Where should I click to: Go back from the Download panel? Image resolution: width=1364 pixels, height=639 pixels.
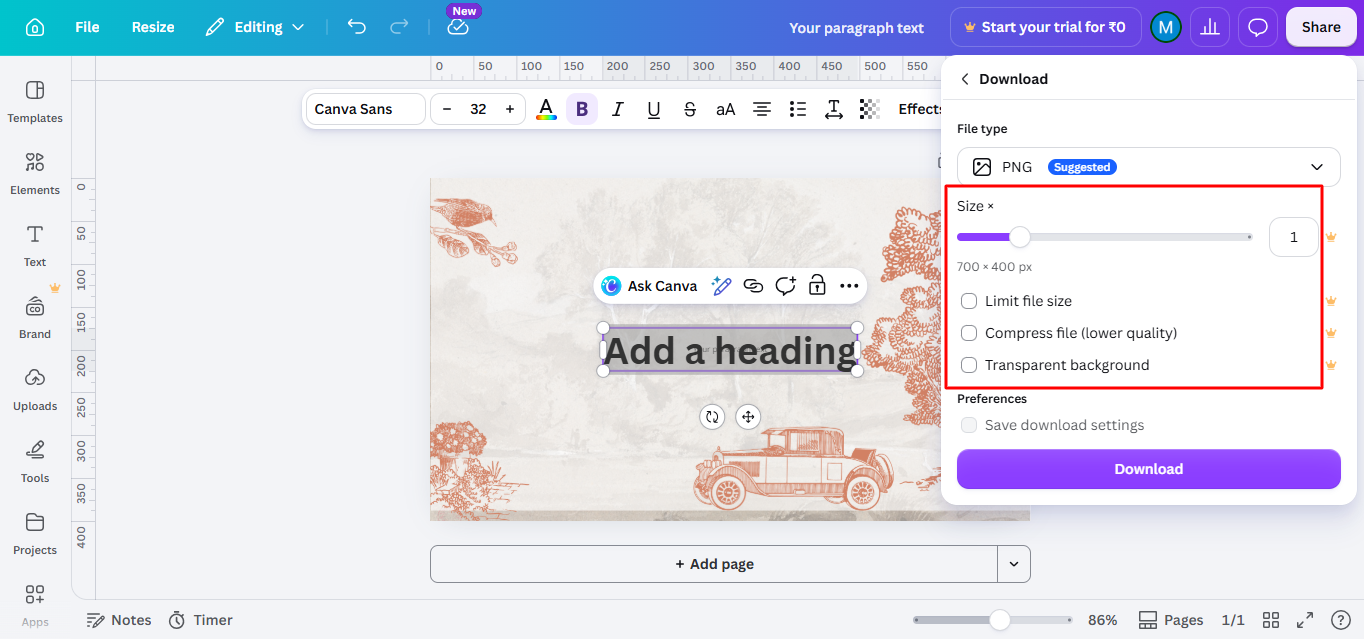pyautogui.click(x=965, y=79)
